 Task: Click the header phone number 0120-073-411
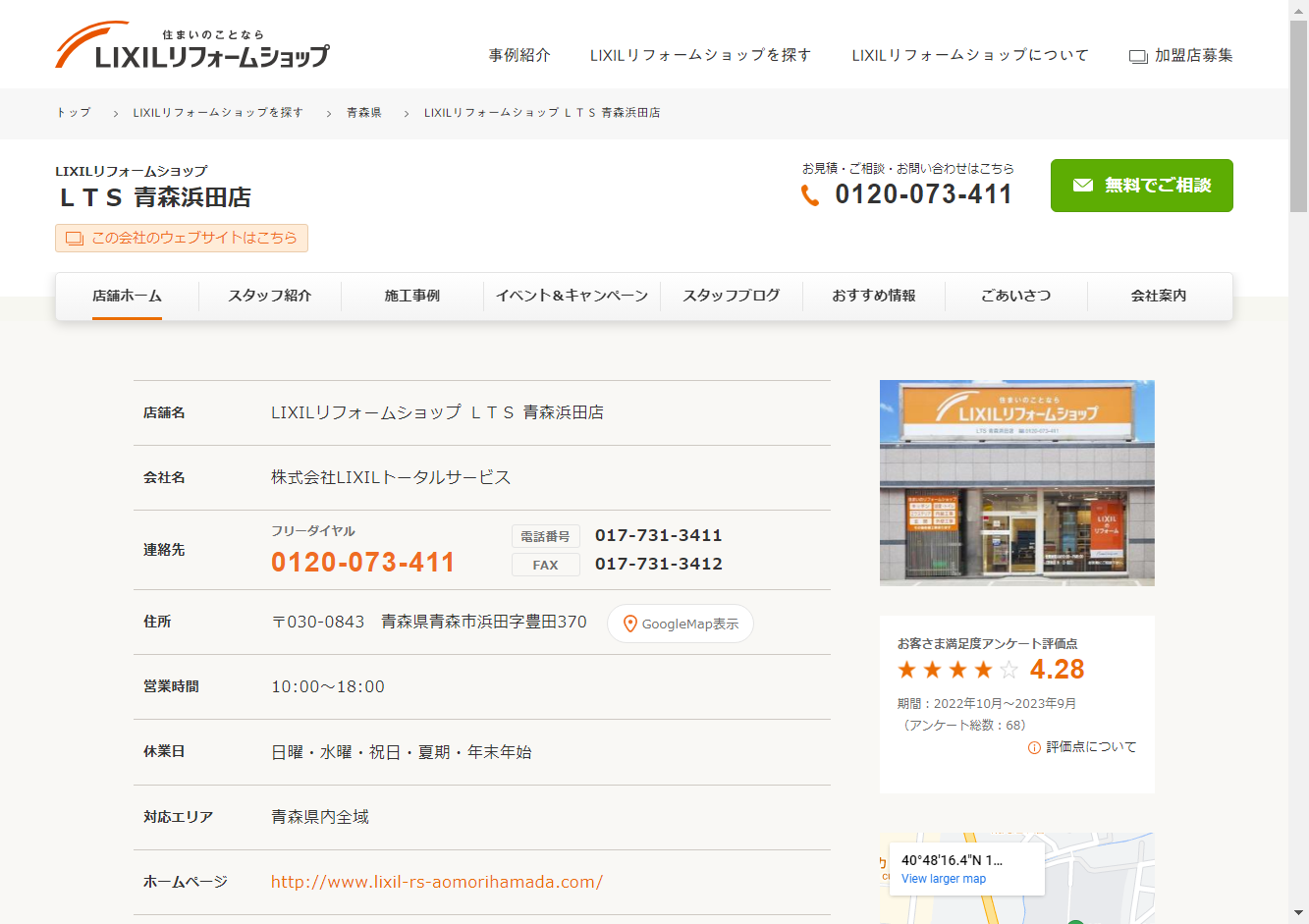(x=924, y=194)
